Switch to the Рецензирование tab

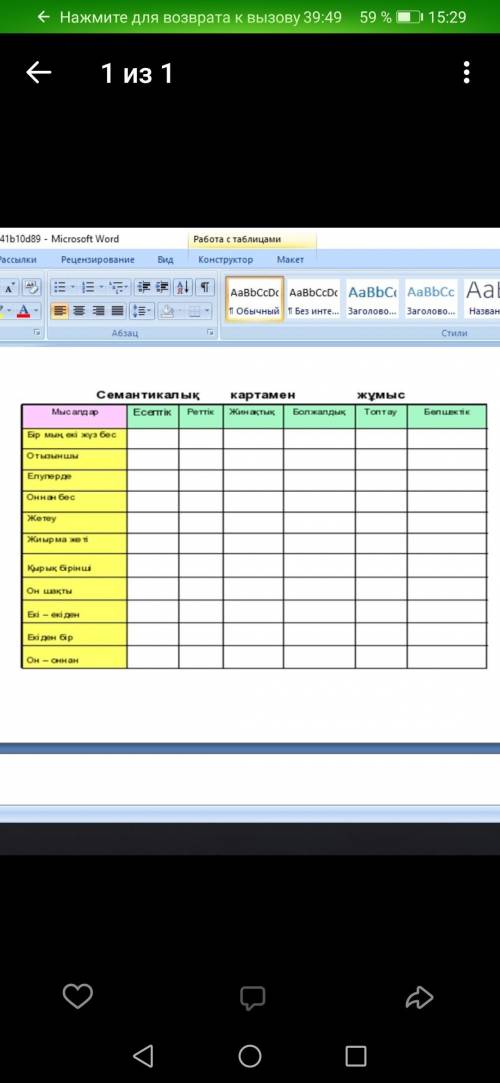(97, 260)
